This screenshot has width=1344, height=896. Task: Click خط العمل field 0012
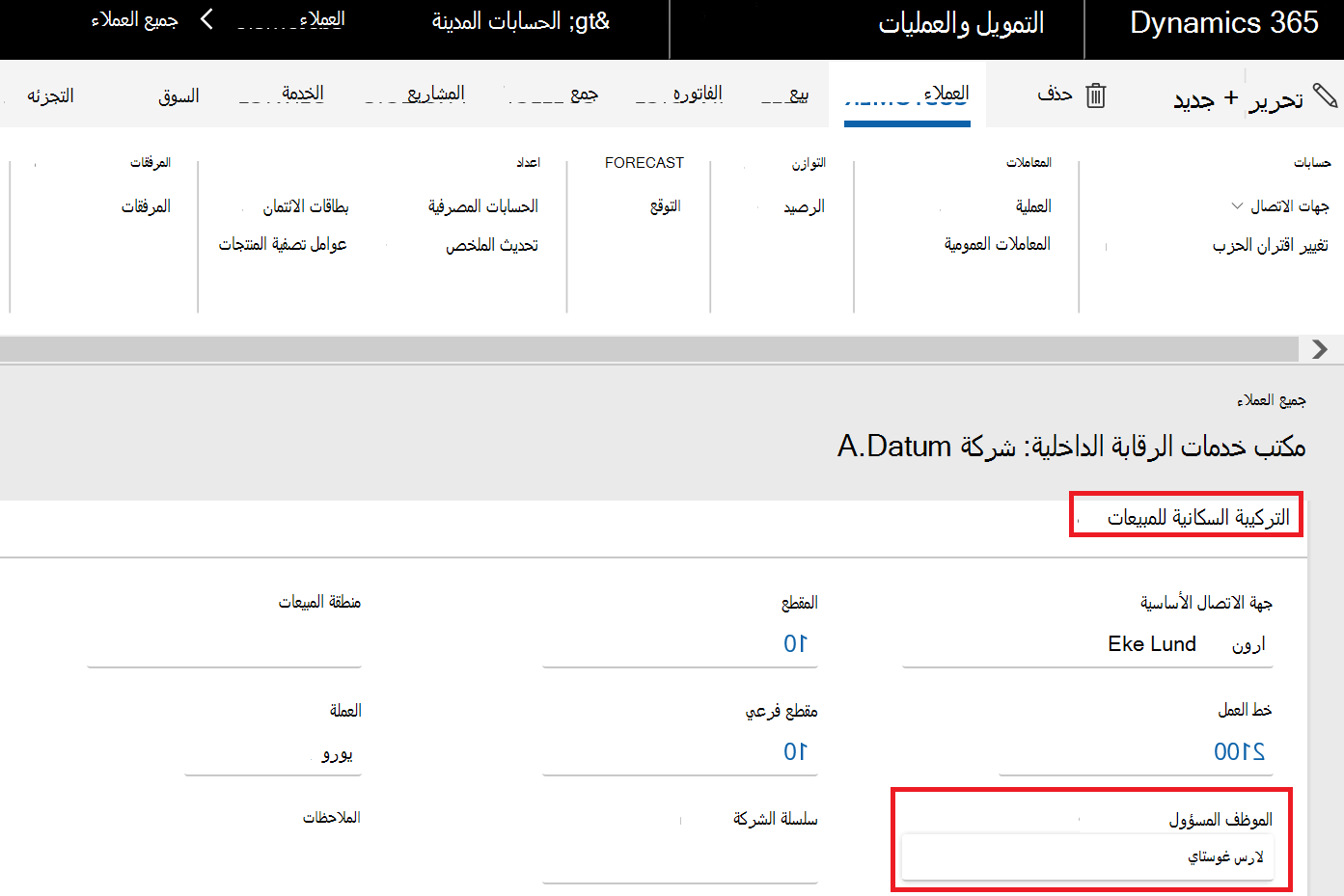(x=1136, y=752)
